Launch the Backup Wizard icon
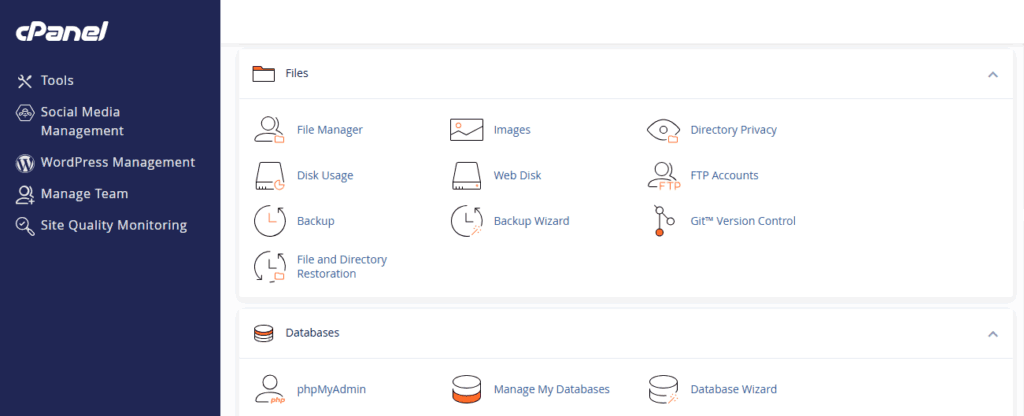The image size is (1024, 416). click(467, 221)
